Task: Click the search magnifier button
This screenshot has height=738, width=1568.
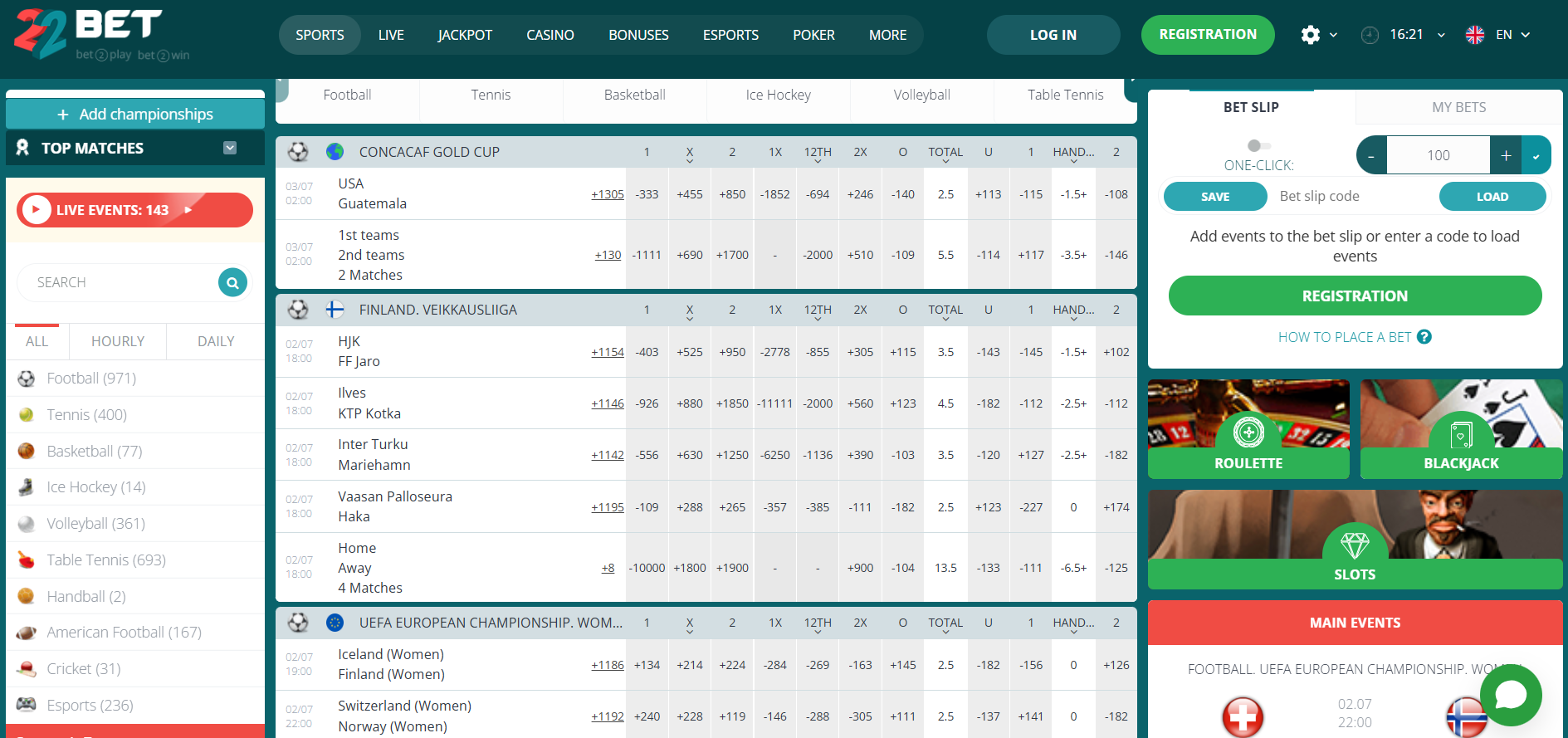Action: (232, 282)
